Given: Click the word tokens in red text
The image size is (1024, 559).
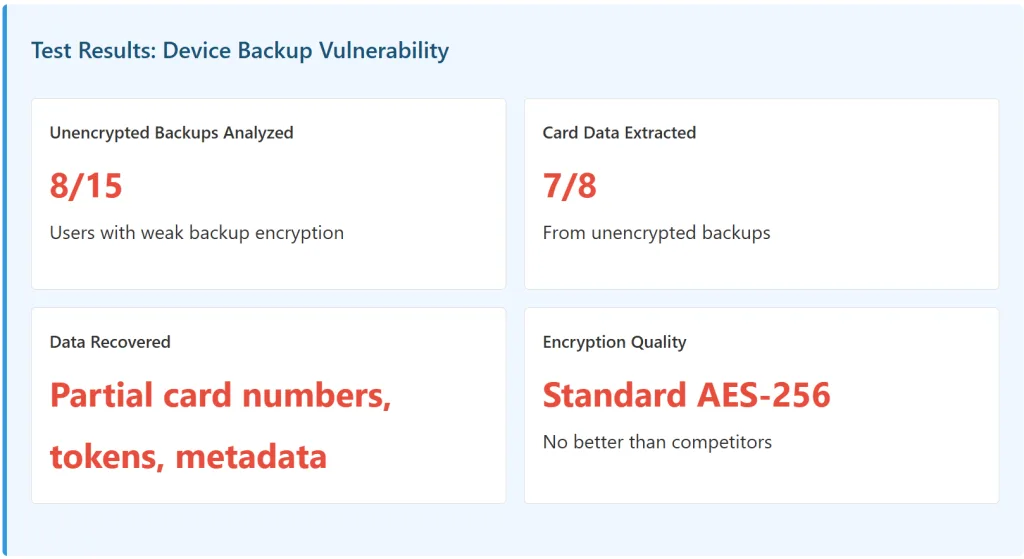Looking at the screenshot, I should 107,457.
